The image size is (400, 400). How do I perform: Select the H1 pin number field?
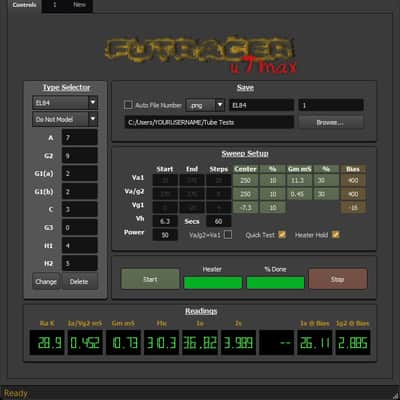pos(80,245)
